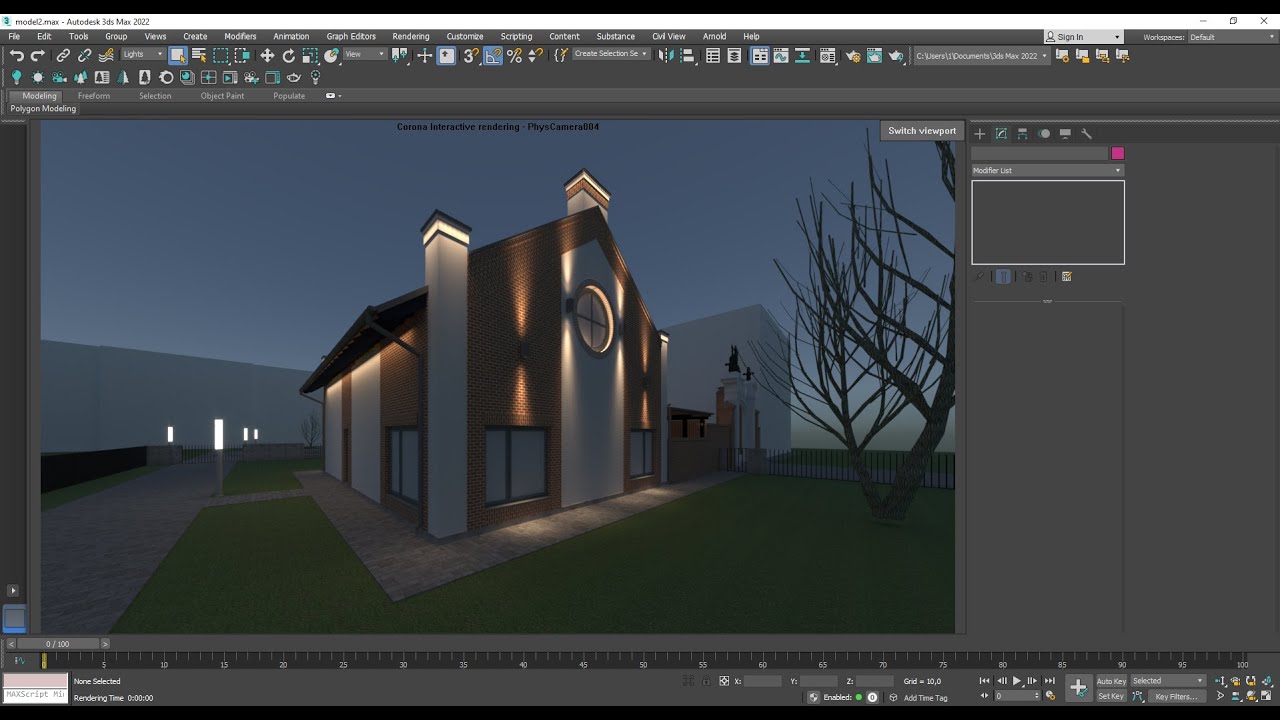The height and width of the screenshot is (720, 1280).
Task: Open the Lights selection filter dropdown
Action: 143,55
